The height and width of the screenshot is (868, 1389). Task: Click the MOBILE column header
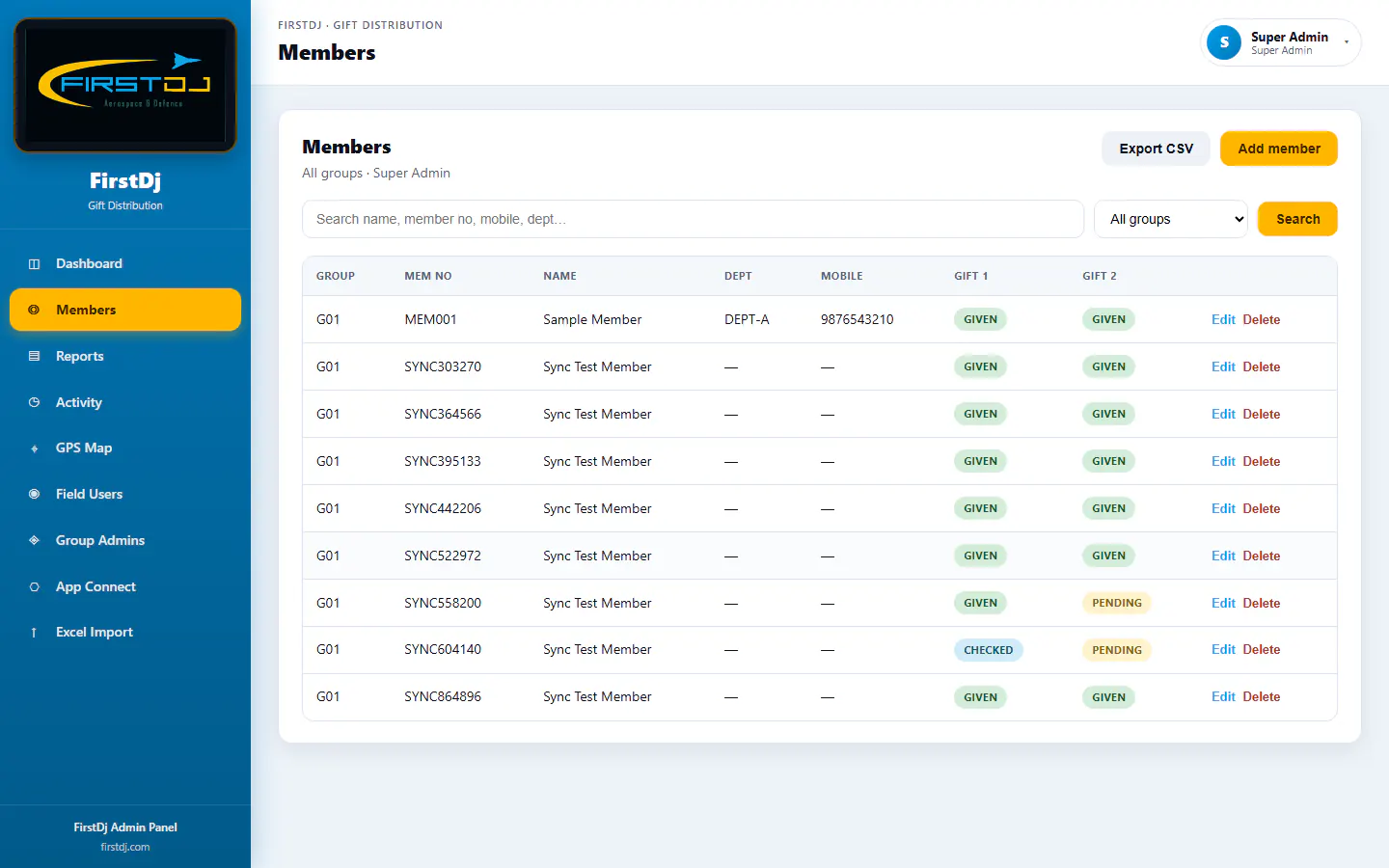click(x=842, y=276)
